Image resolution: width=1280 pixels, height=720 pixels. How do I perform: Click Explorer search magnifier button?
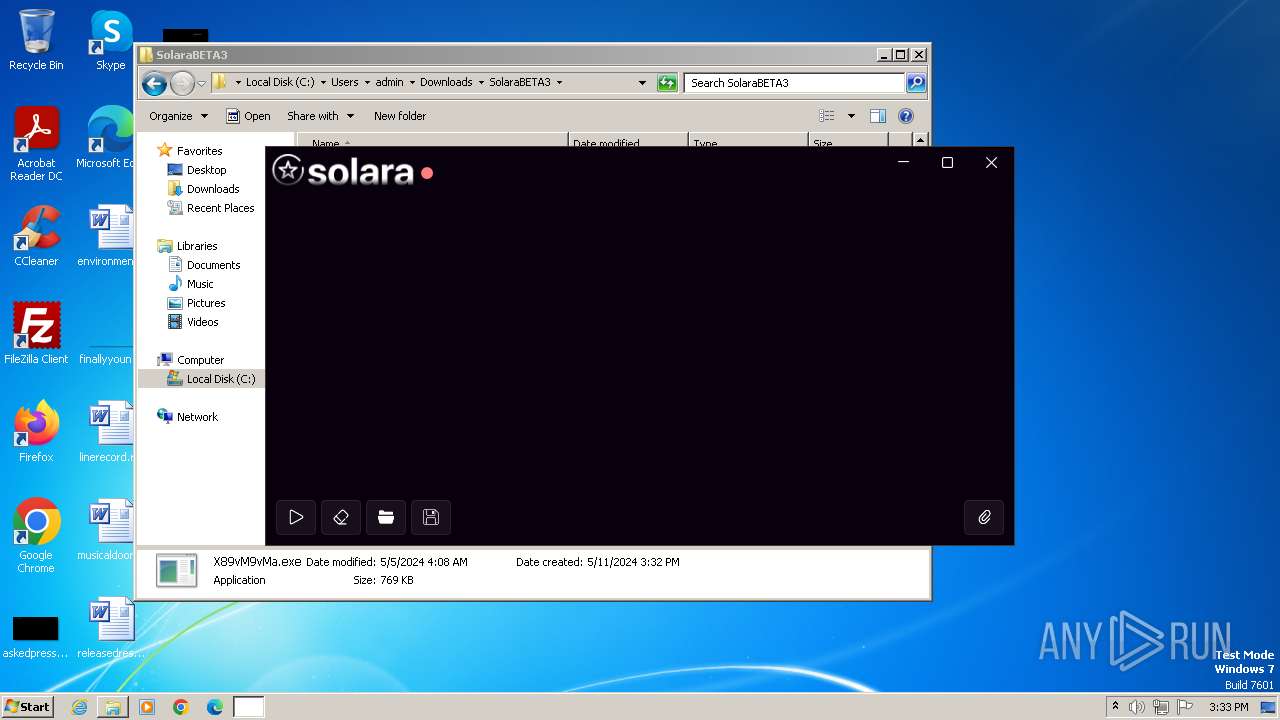pyautogui.click(x=915, y=83)
